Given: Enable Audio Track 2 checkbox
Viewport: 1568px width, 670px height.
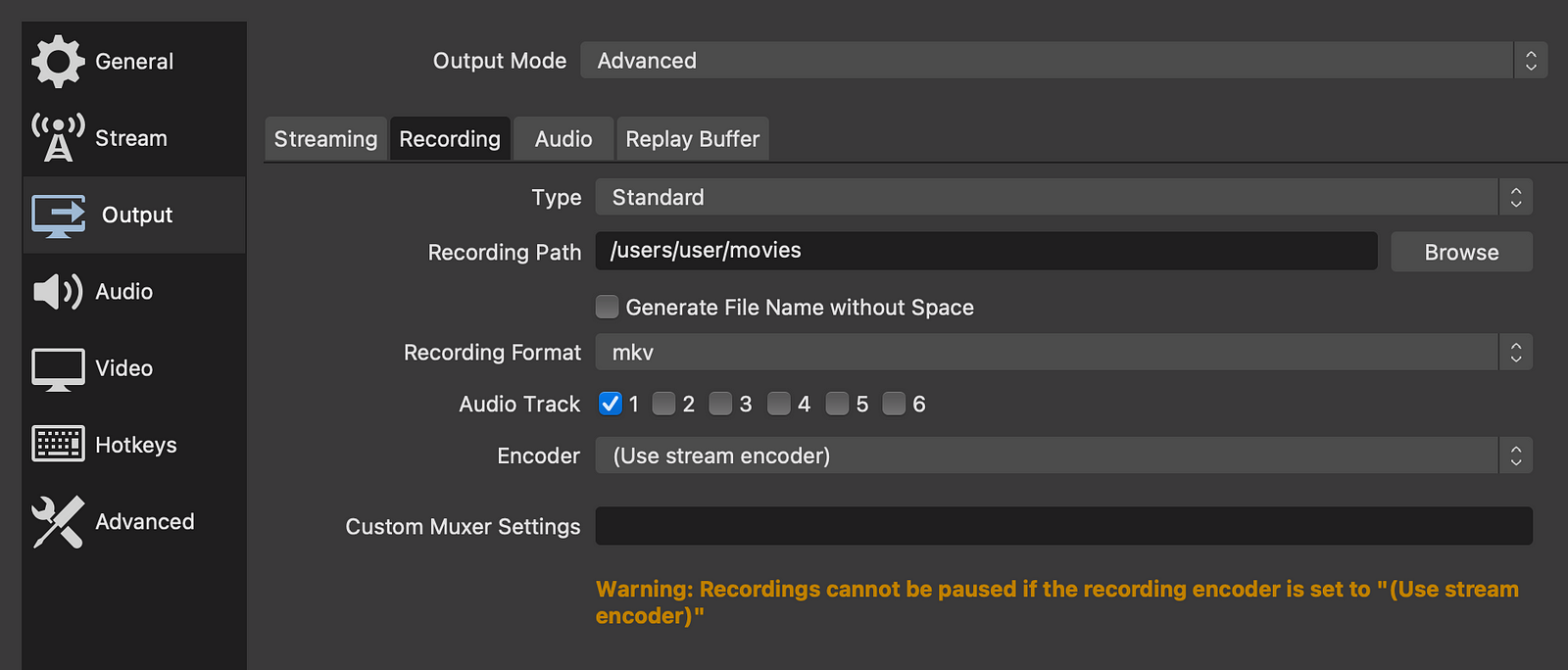Looking at the screenshot, I should (663, 404).
